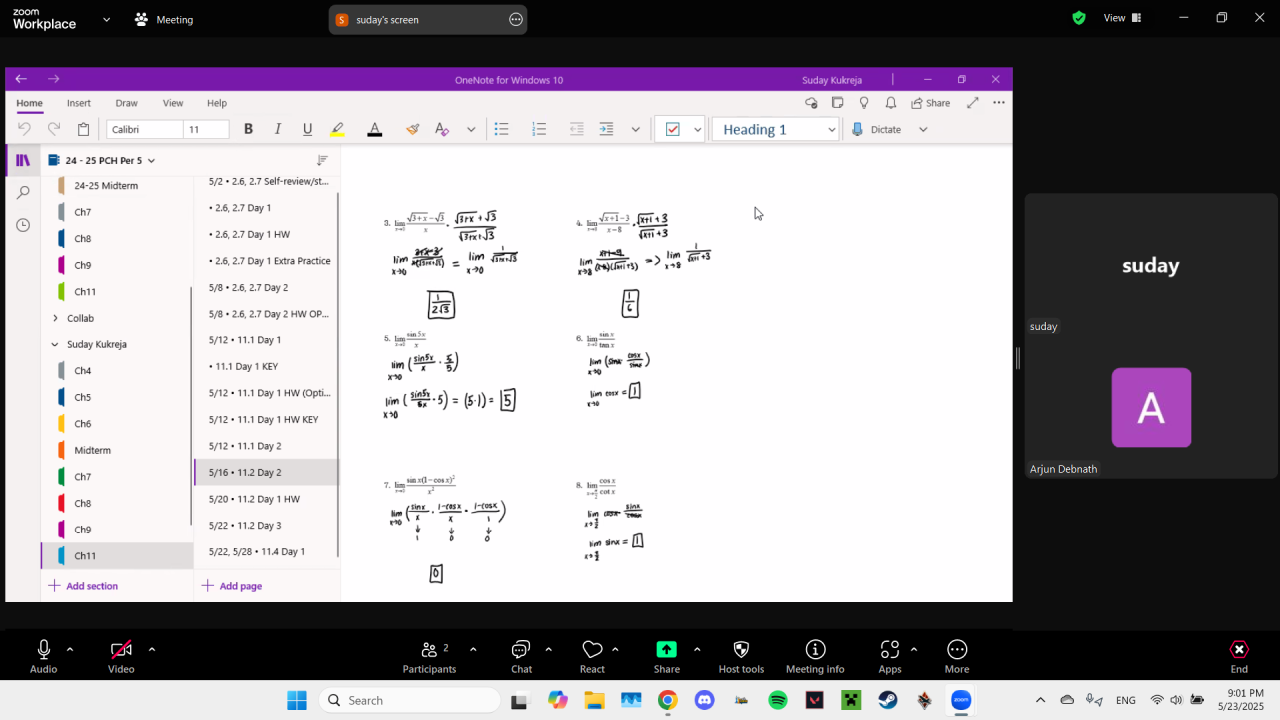Switch to the Meeting tab
The image size is (1280, 720).
click(164, 19)
